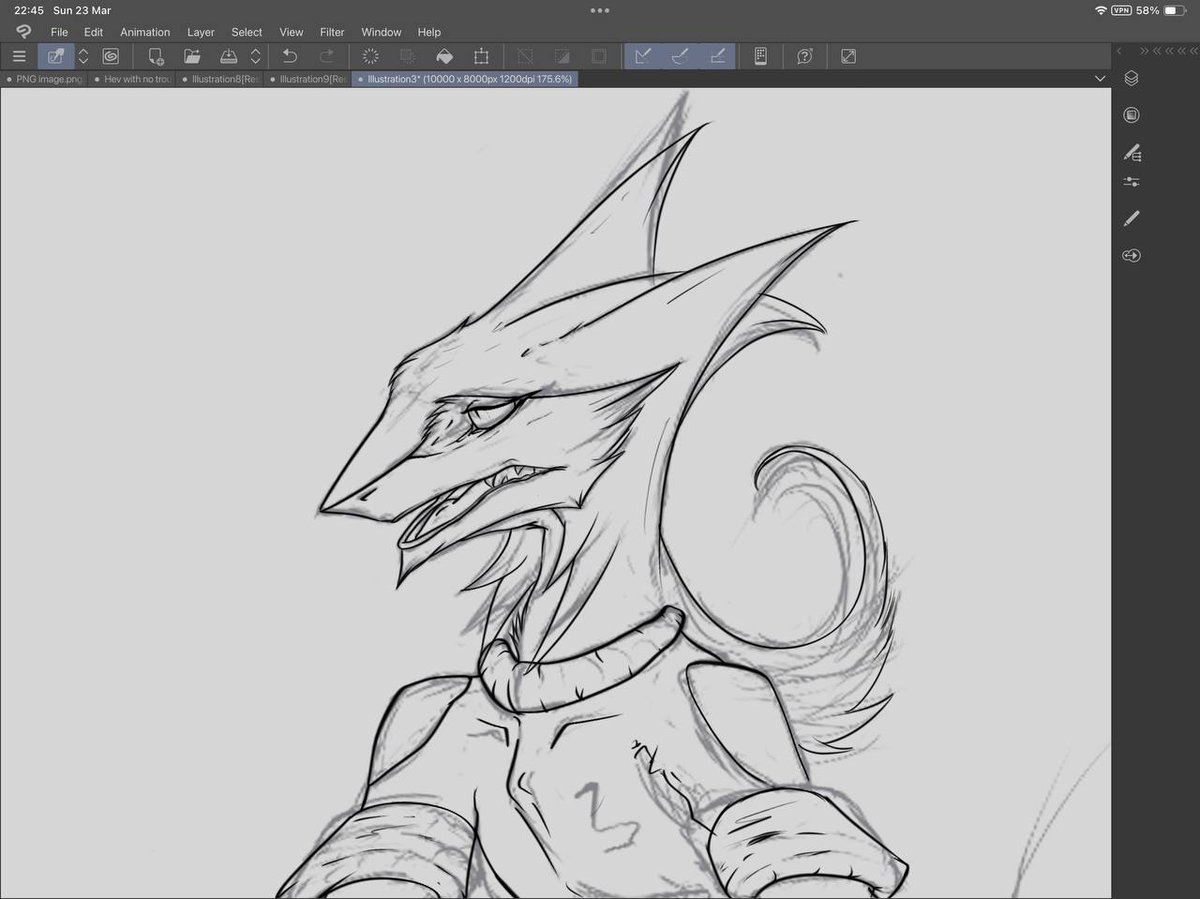Screen dimensions: 1200x899
Task: Click the stepper arrows next to mode icon
Action: pyautogui.click(x=83, y=56)
